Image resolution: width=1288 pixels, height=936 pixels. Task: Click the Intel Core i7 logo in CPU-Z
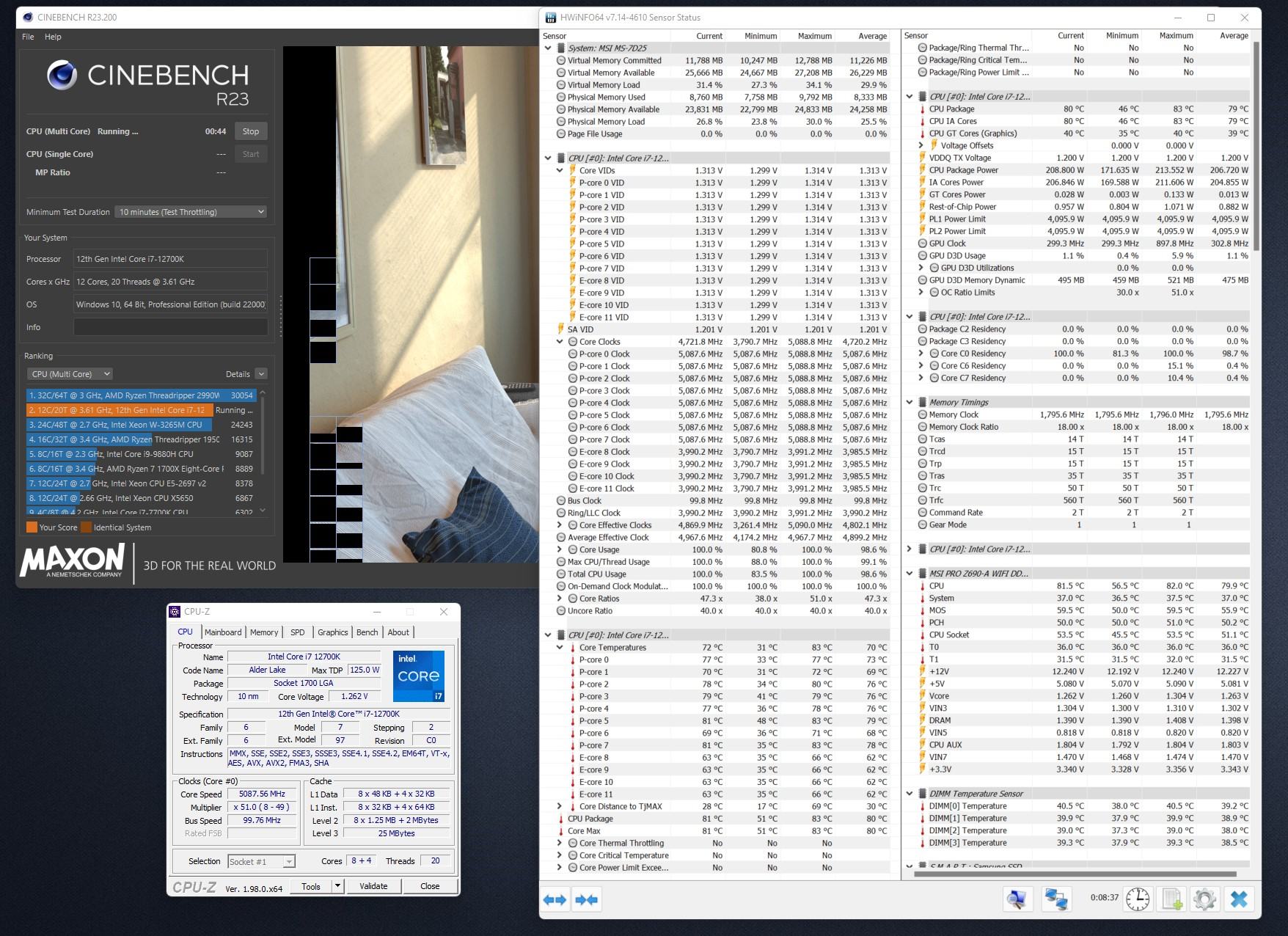click(x=418, y=676)
